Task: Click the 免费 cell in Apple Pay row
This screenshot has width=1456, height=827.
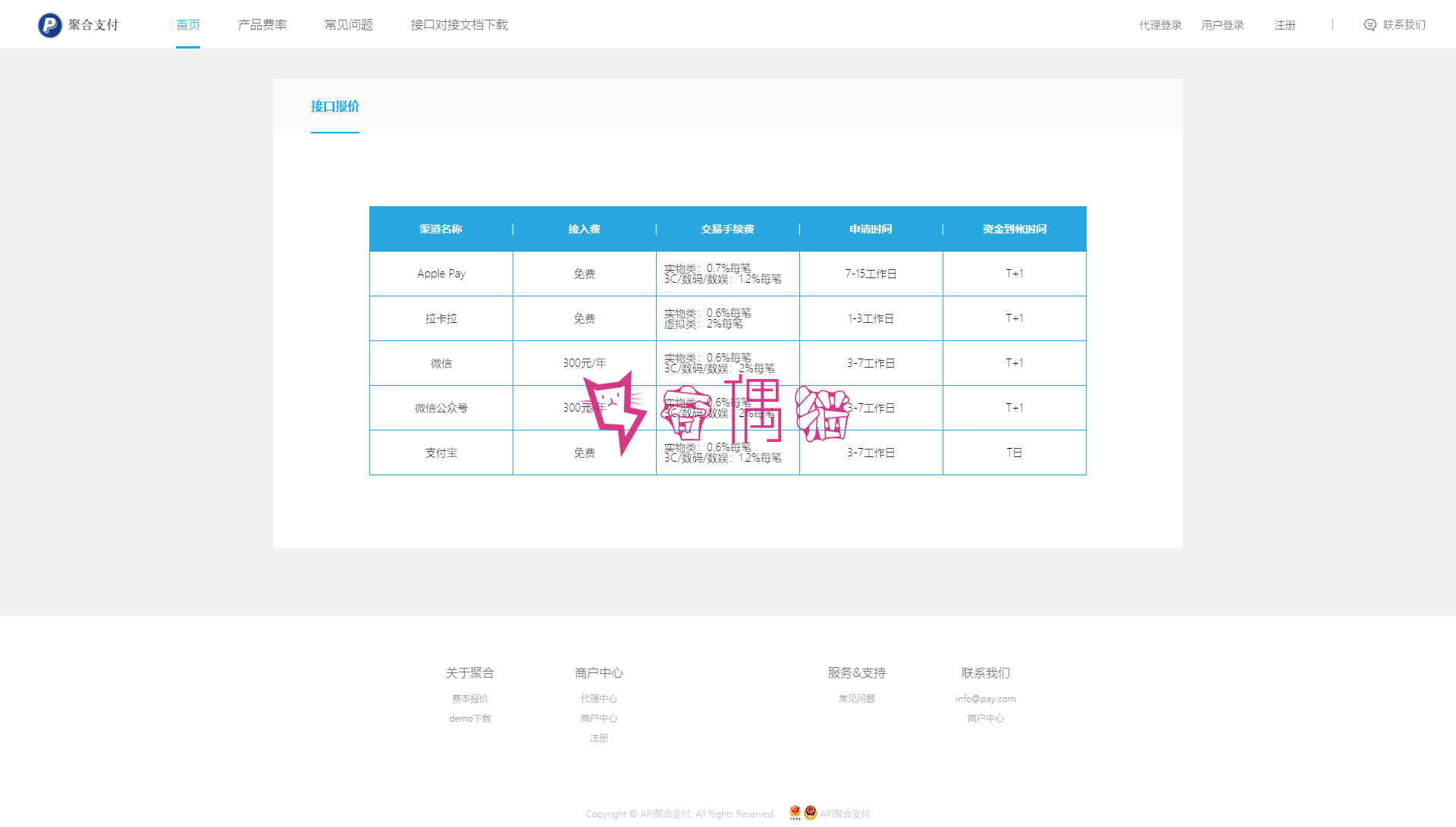Action: pos(585,274)
